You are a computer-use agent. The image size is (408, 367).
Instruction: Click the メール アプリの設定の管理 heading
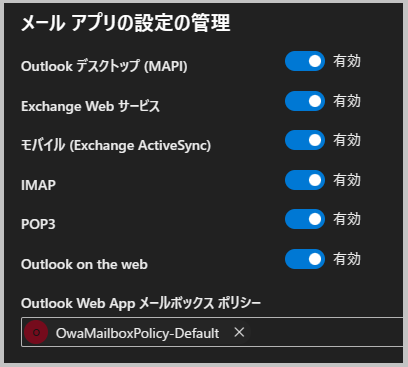click(126, 23)
